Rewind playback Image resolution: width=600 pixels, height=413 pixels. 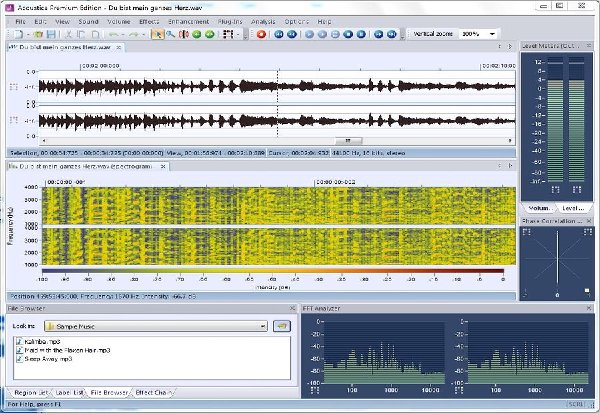pyautogui.click(x=292, y=34)
